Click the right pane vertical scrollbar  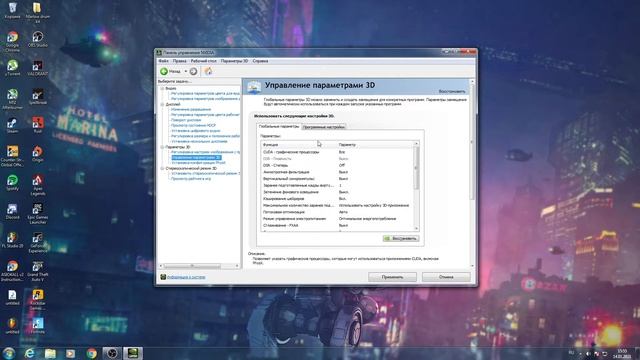pos(473,173)
